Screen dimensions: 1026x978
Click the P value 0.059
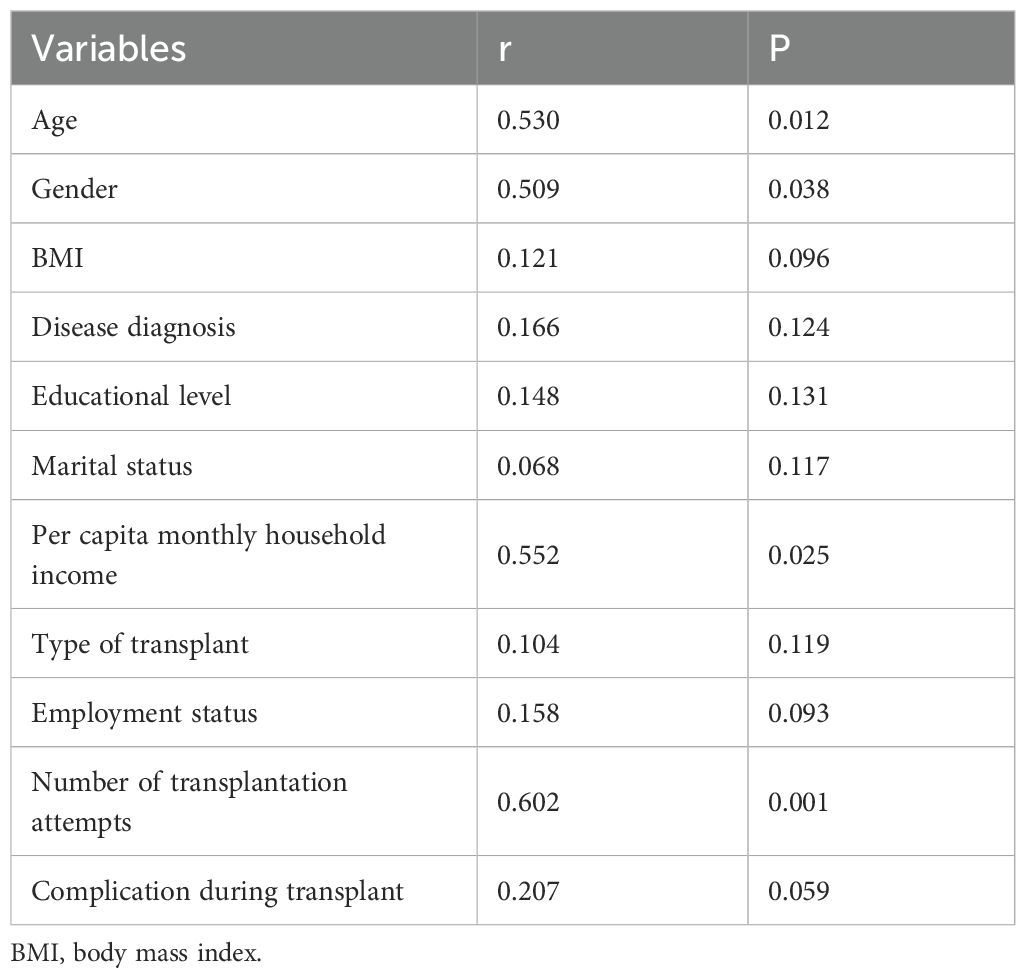(798, 890)
